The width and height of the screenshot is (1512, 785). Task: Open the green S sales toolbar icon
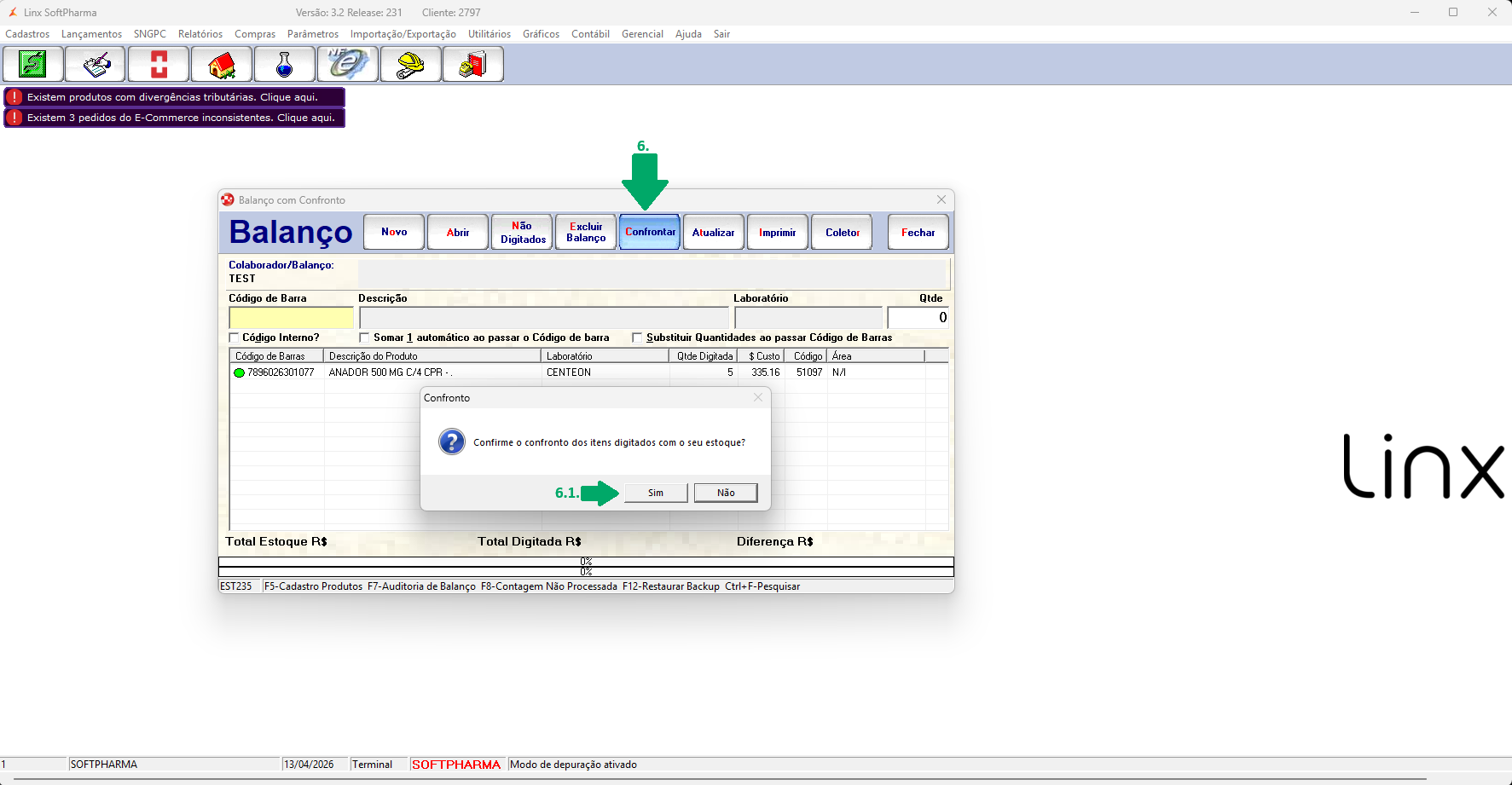(33, 64)
